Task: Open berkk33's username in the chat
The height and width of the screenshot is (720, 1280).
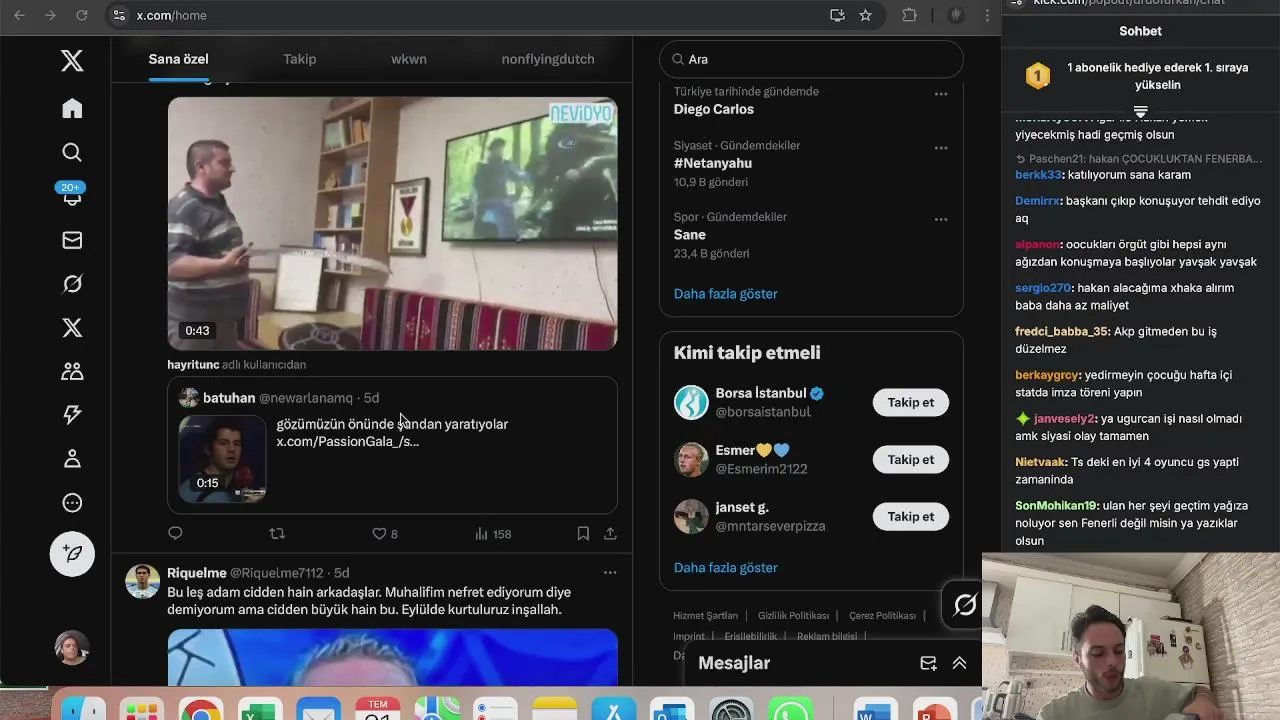Action: click(x=1038, y=175)
